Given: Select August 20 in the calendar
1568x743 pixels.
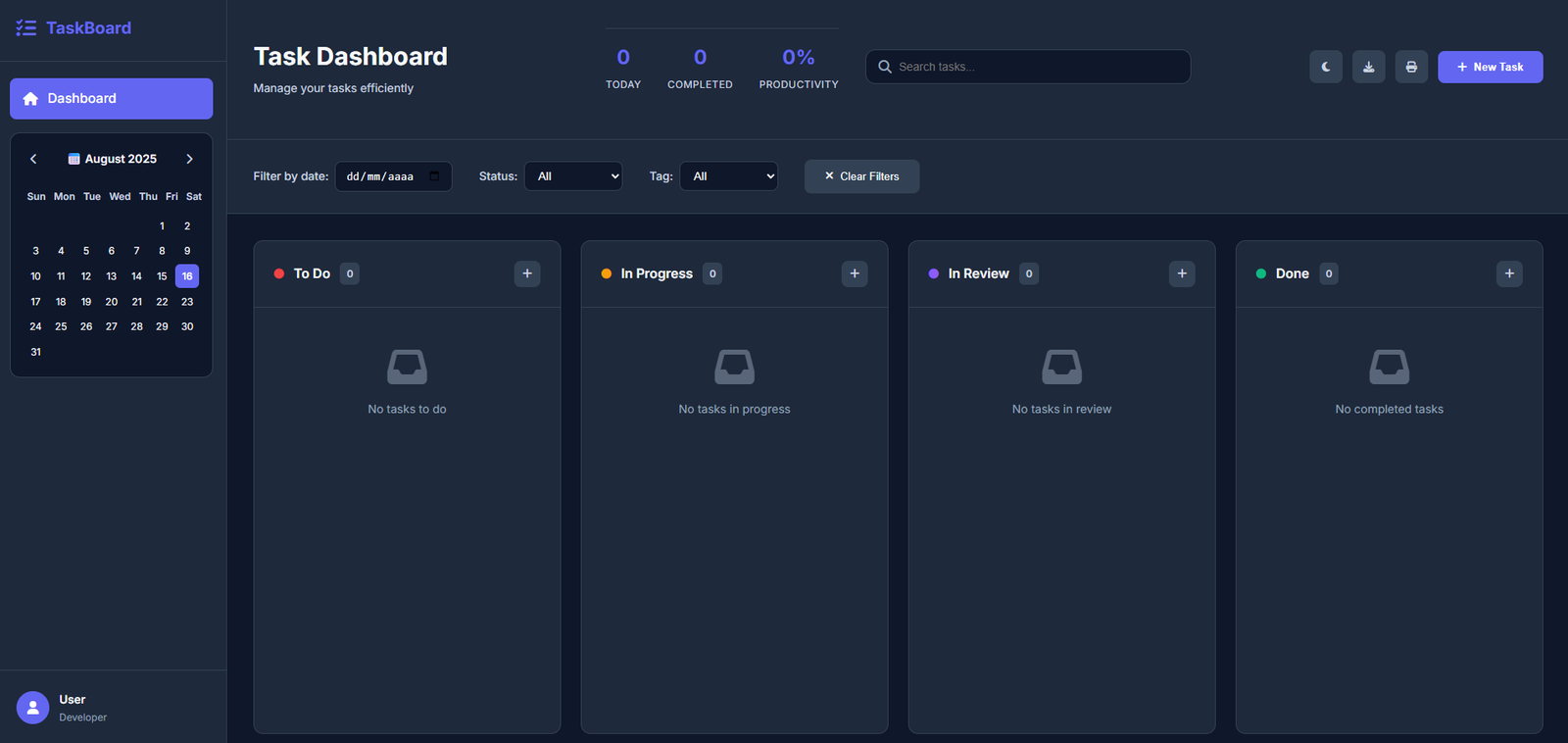Looking at the screenshot, I should (x=112, y=302).
